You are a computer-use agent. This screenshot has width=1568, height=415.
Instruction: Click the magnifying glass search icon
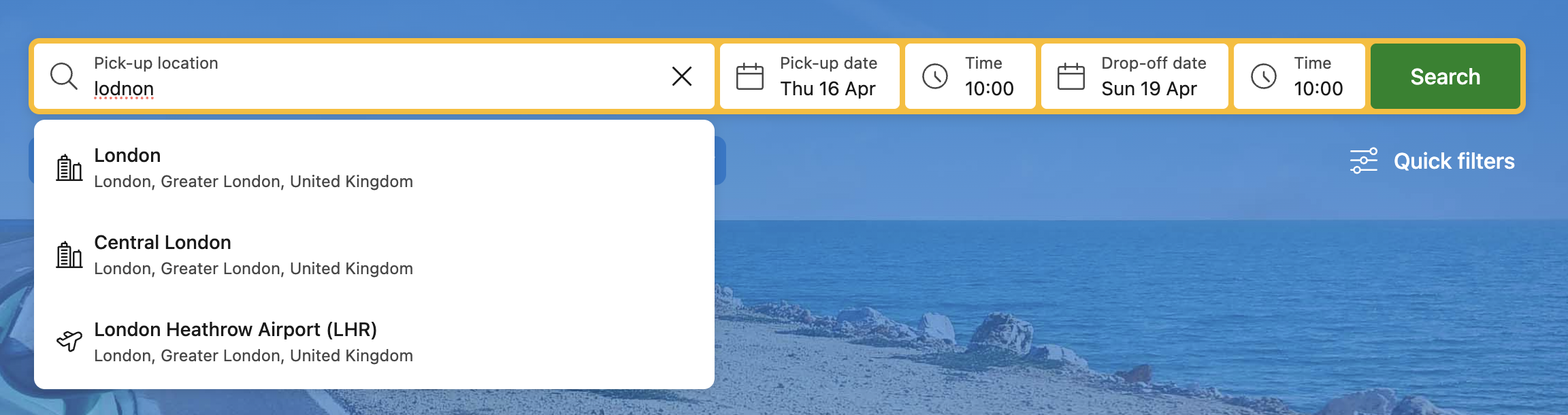64,76
